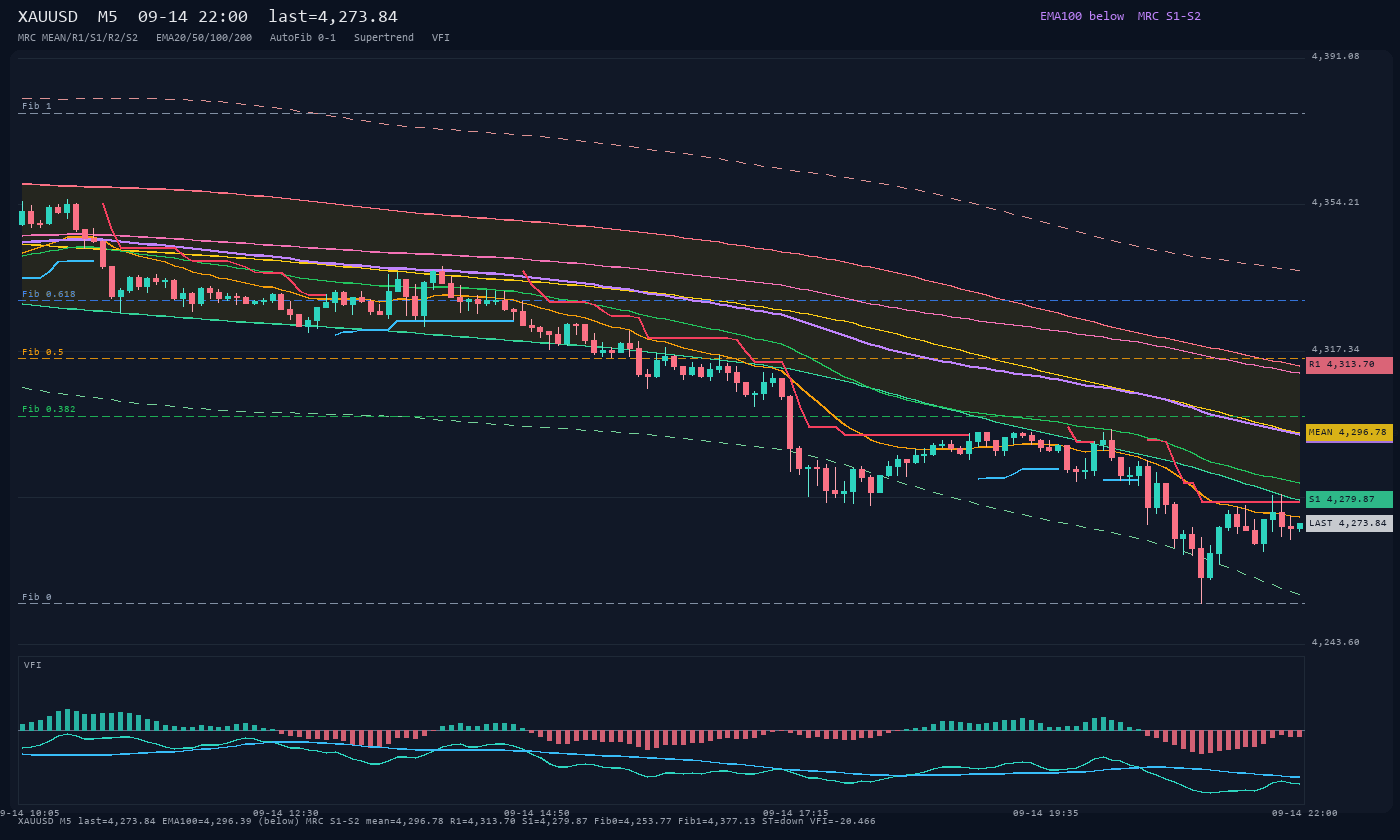The image size is (1400, 840).
Task: Click the "MRC MEAN/R1/S1/R2/S2" legend entry
Action: tap(78, 38)
